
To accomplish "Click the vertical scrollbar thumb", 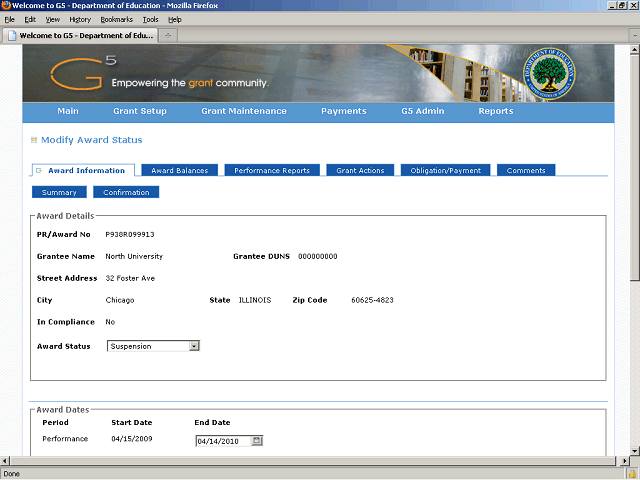I will point(635,168).
